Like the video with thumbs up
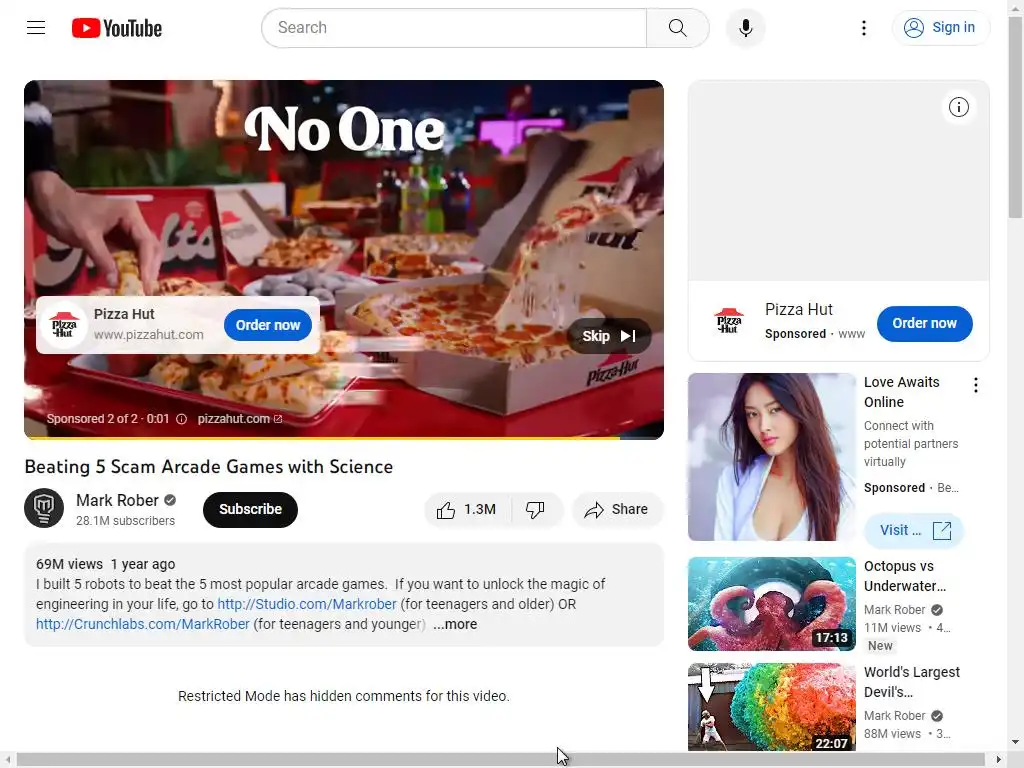Screen dimensions: 1024x768 pyautogui.click(x=466, y=509)
